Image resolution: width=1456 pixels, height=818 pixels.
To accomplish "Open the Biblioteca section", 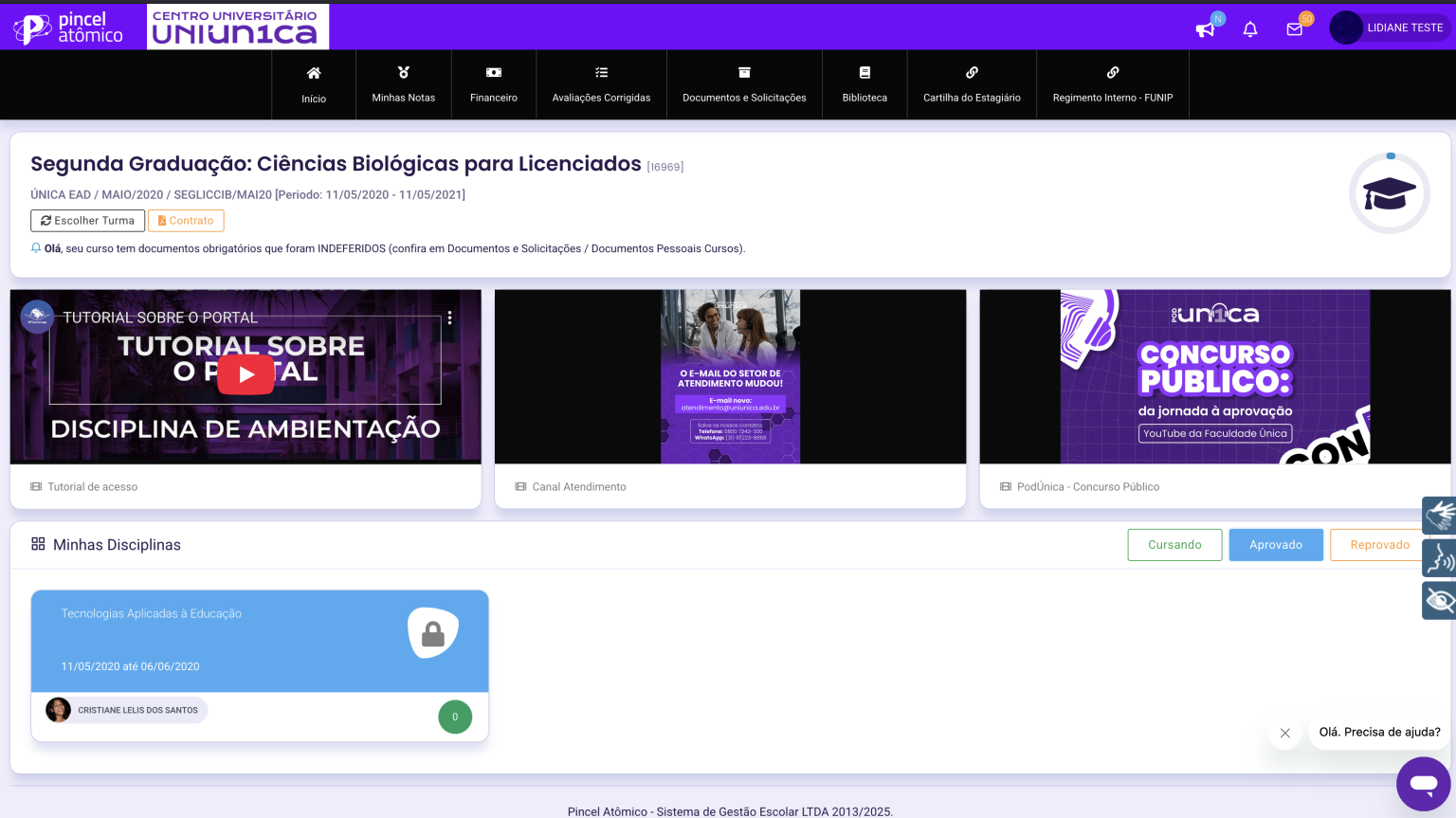I will coord(864,83).
